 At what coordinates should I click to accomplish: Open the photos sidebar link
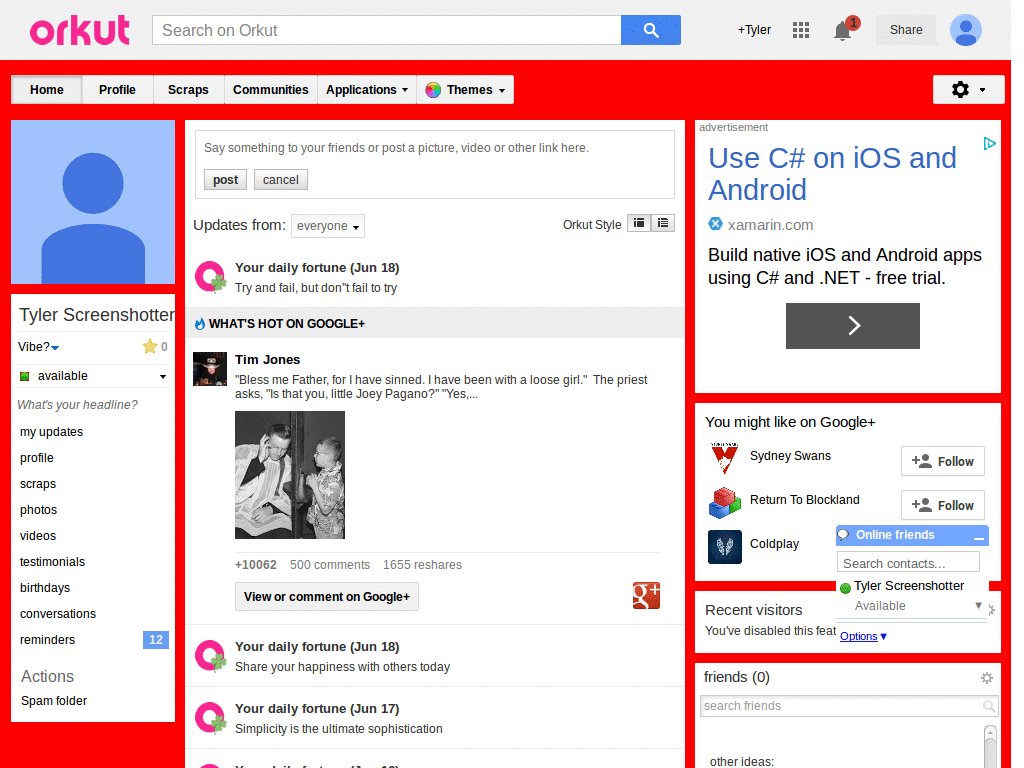(39, 510)
